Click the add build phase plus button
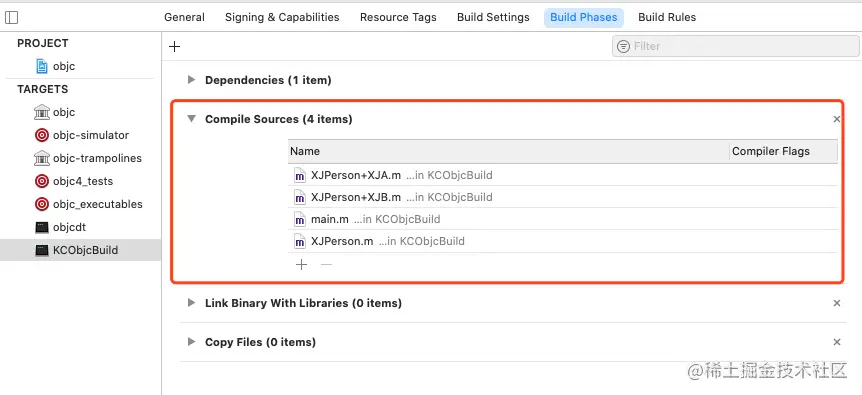The width and height of the screenshot is (862, 395). (174, 47)
